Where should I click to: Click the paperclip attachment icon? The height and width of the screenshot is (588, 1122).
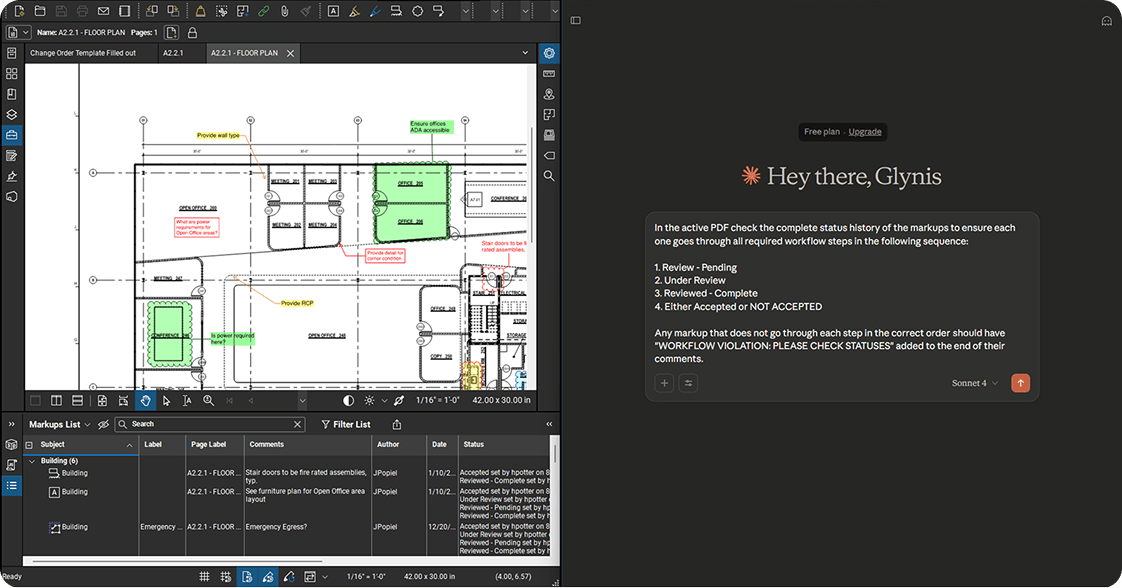pyautogui.click(x=284, y=11)
